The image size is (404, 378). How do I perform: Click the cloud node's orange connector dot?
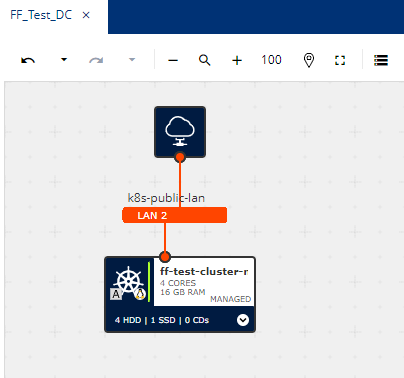click(180, 157)
